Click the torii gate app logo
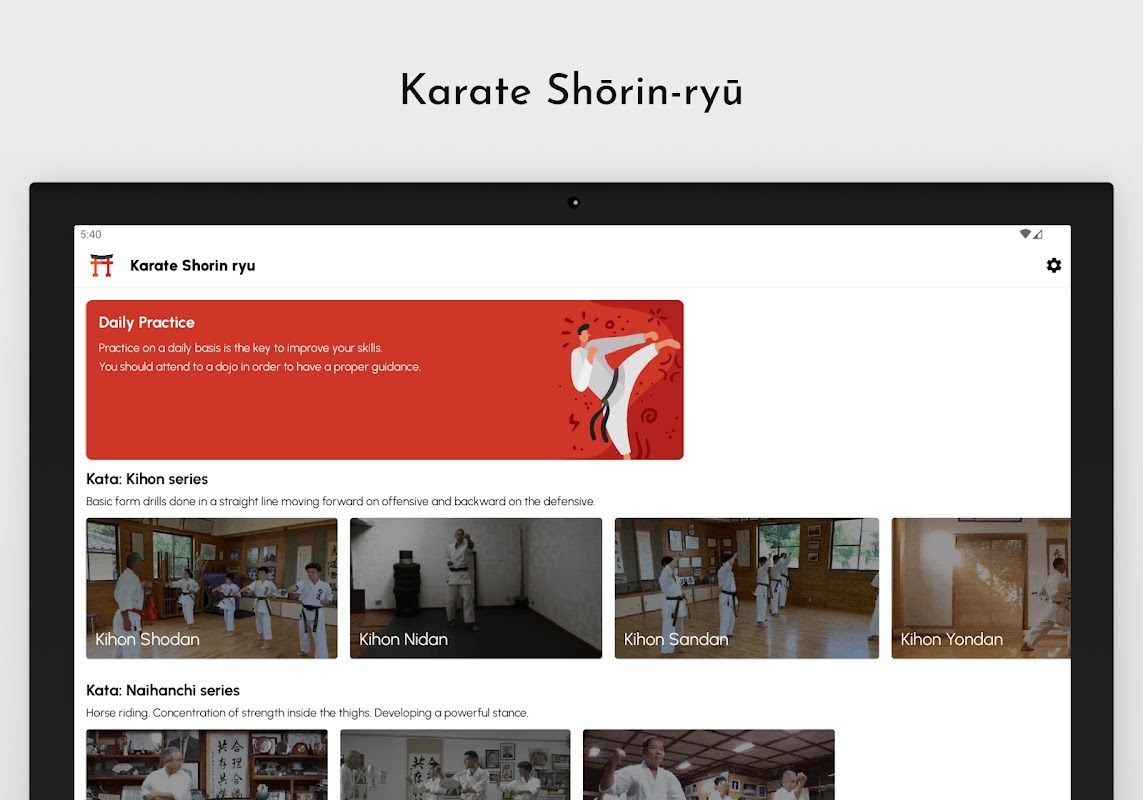This screenshot has width=1143, height=800. 102,265
